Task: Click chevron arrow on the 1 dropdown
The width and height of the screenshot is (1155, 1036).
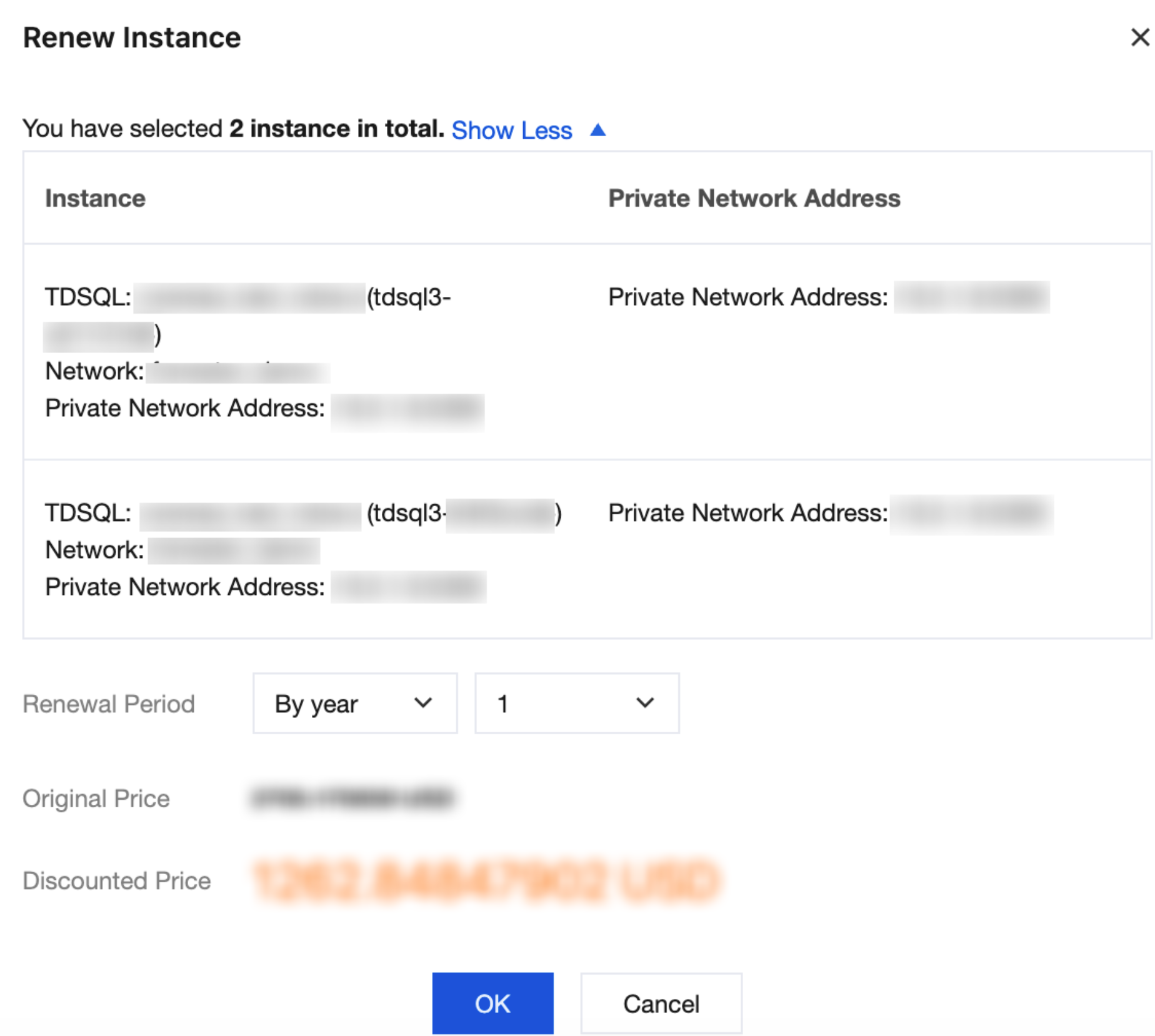Action: pyautogui.click(x=645, y=704)
